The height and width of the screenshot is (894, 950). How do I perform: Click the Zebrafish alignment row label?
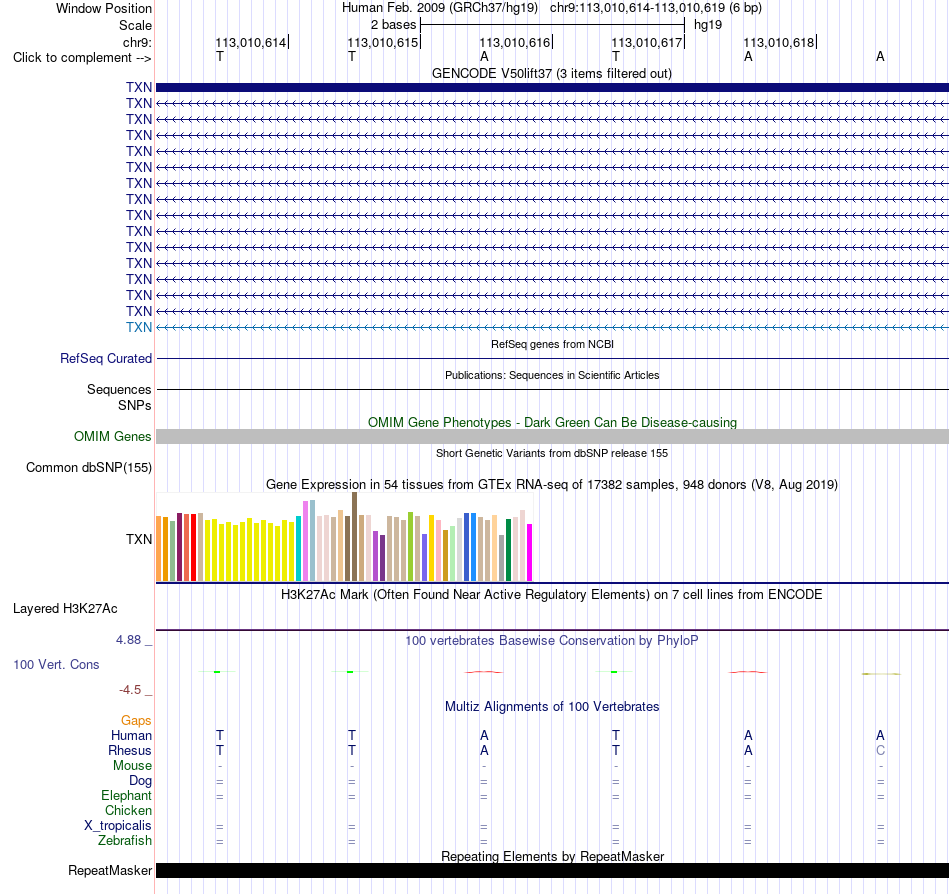[125, 841]
